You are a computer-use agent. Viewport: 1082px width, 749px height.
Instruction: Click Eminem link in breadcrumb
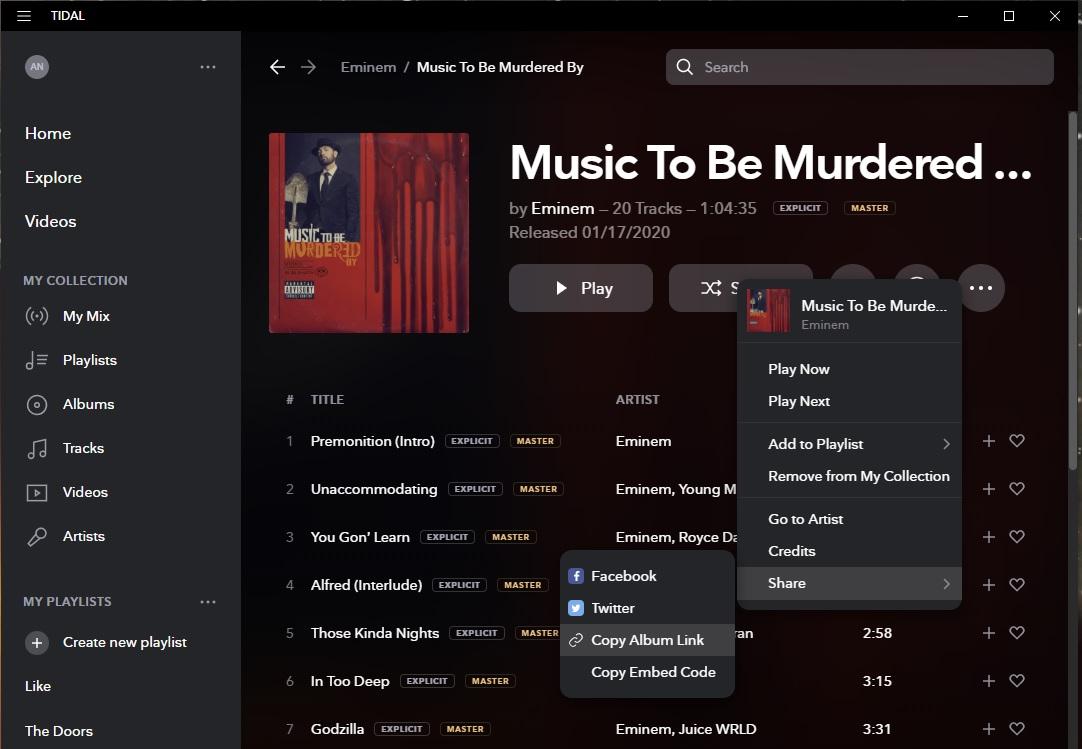point(368,67)
